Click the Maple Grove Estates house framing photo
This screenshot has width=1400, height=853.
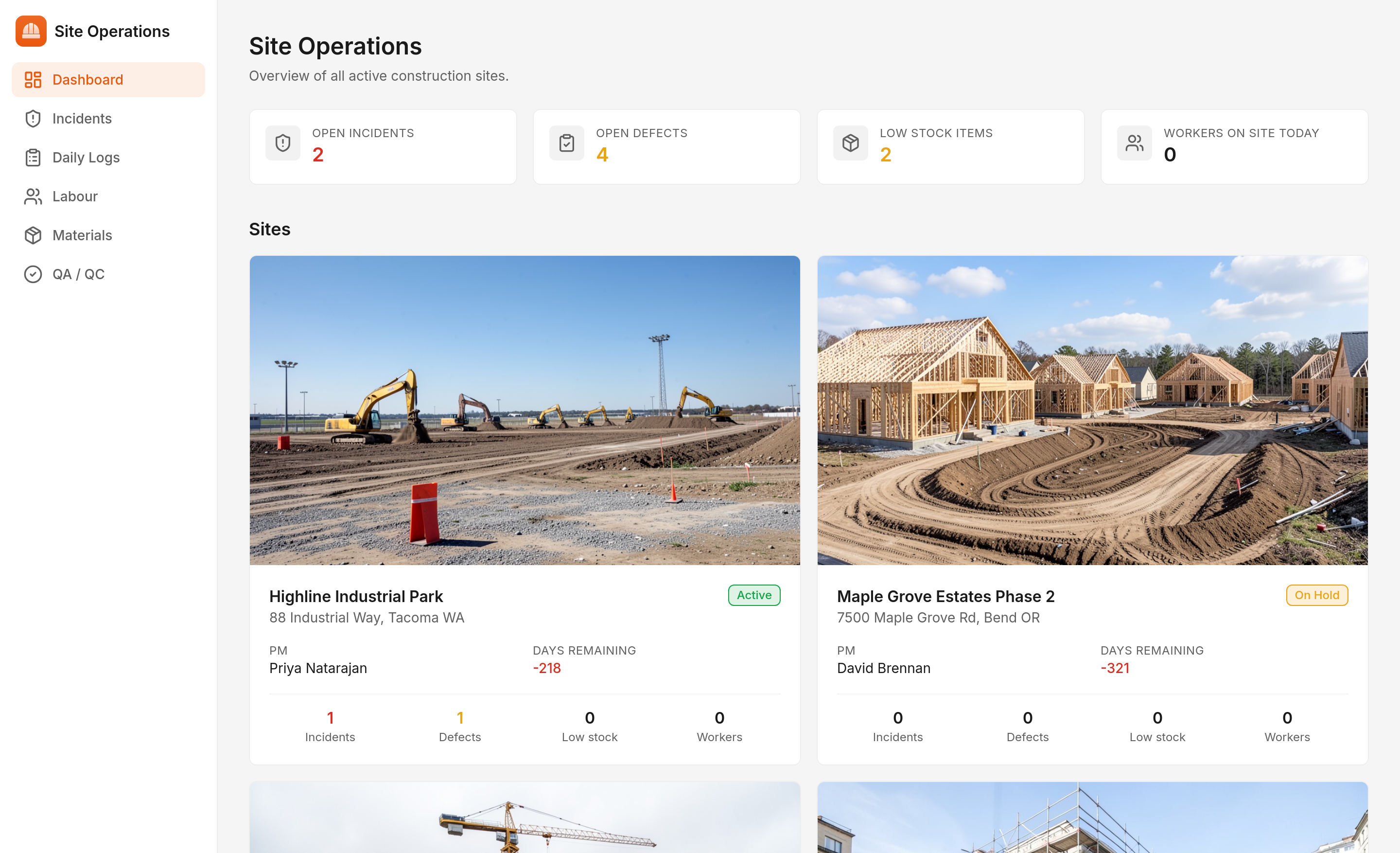click(x=1092, y=410)
